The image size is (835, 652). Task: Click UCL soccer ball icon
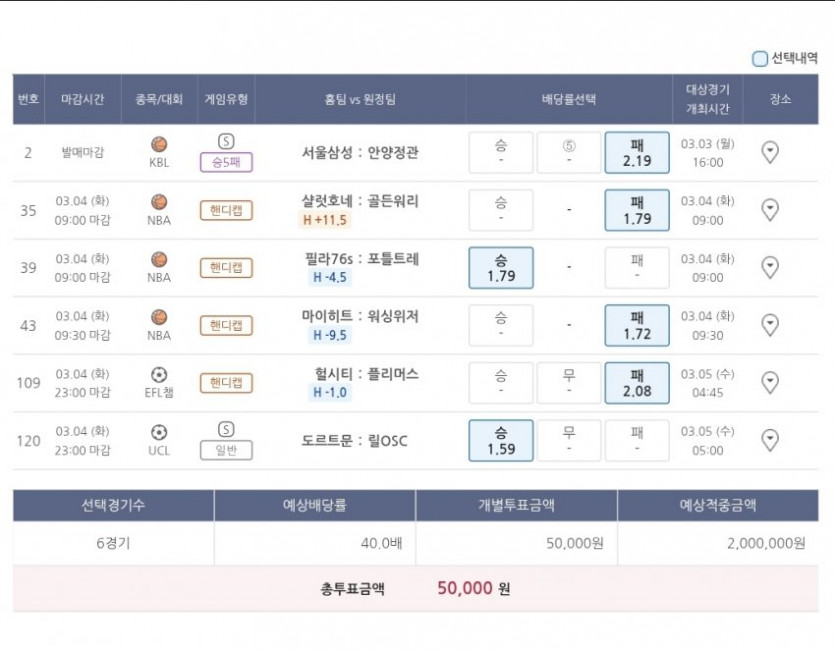(x=159, y=432)
